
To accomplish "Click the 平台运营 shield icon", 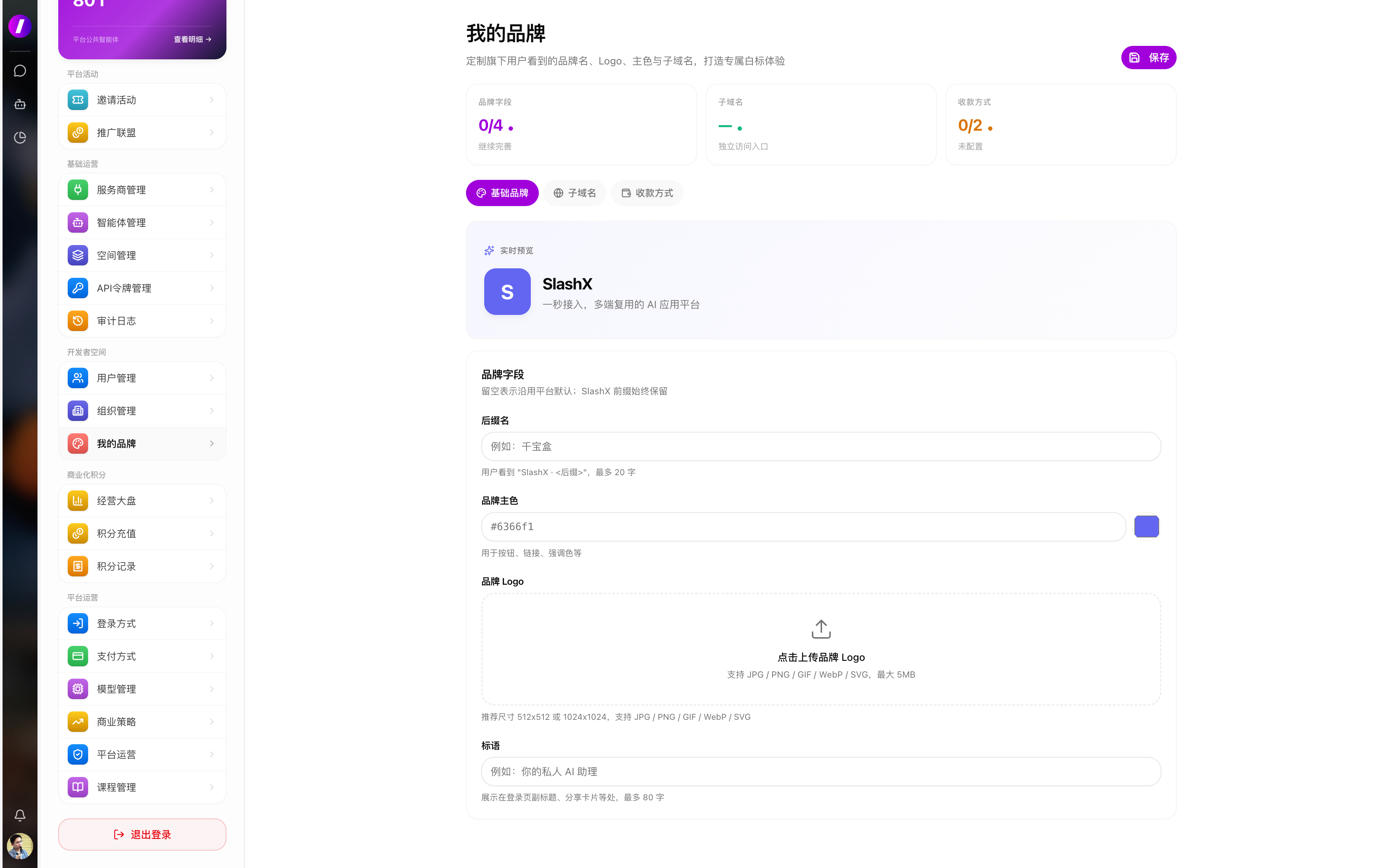I will (78, 755).
